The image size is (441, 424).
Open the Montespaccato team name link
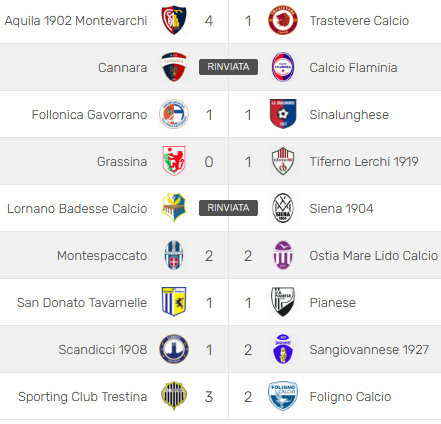pos(102,256)
